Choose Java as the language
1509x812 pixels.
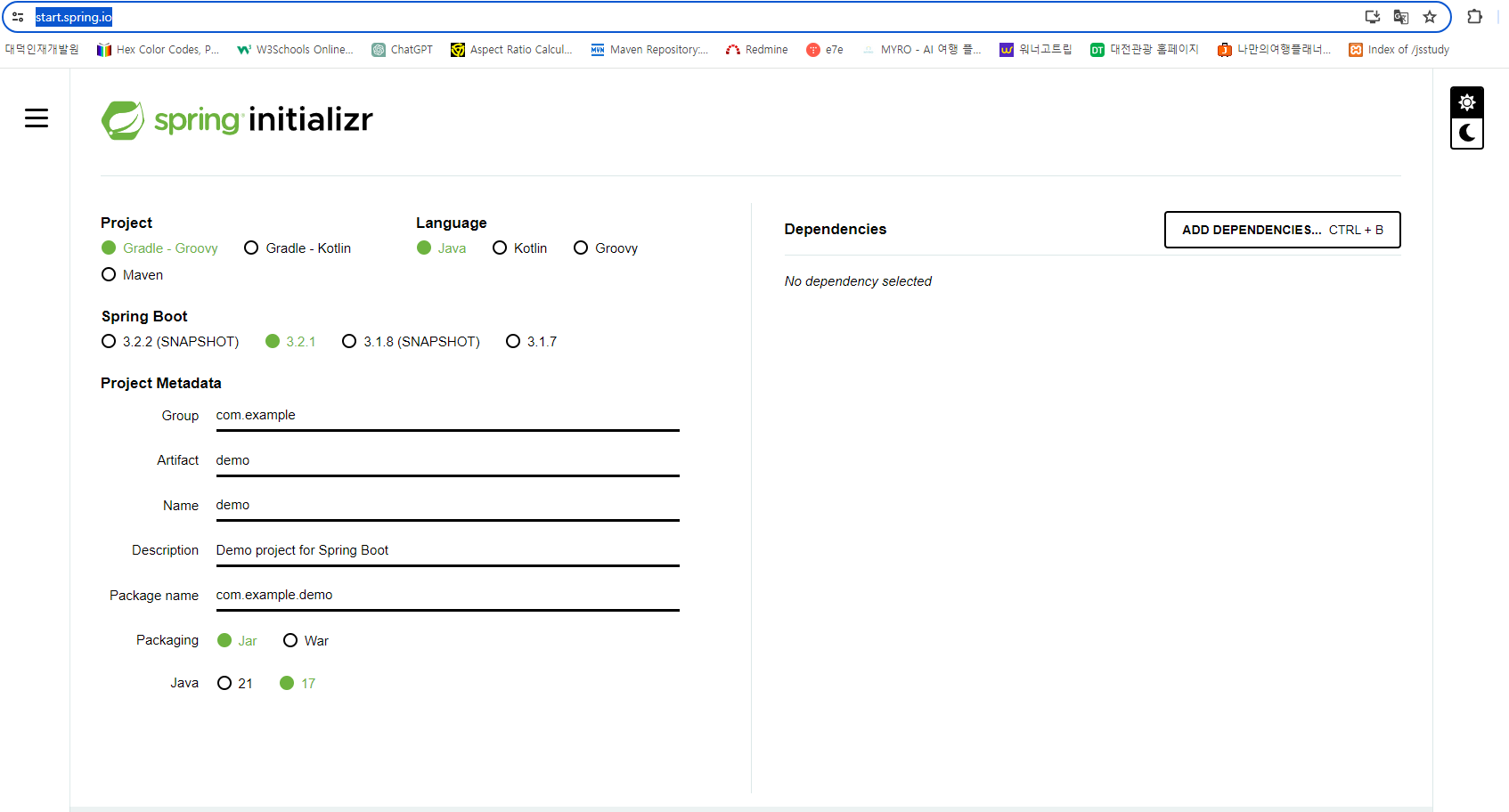pyautogui.click(x=442, y=248)
